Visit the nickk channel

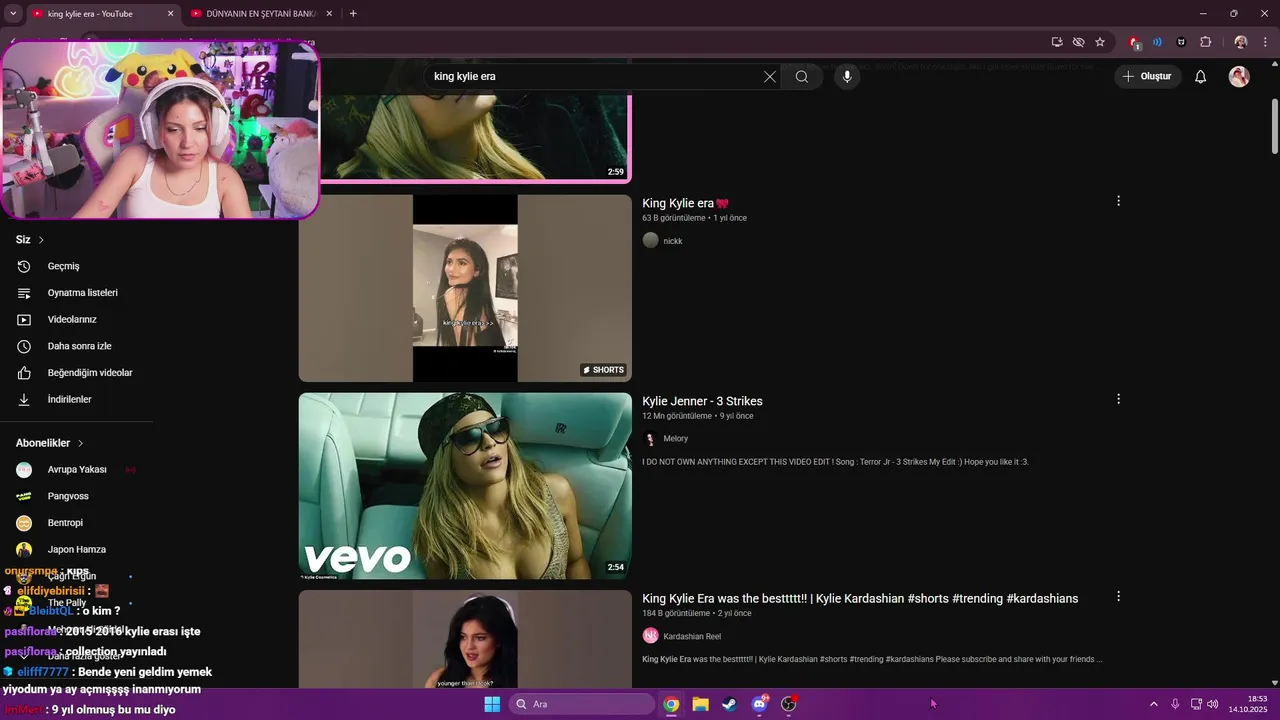point(672,241)
